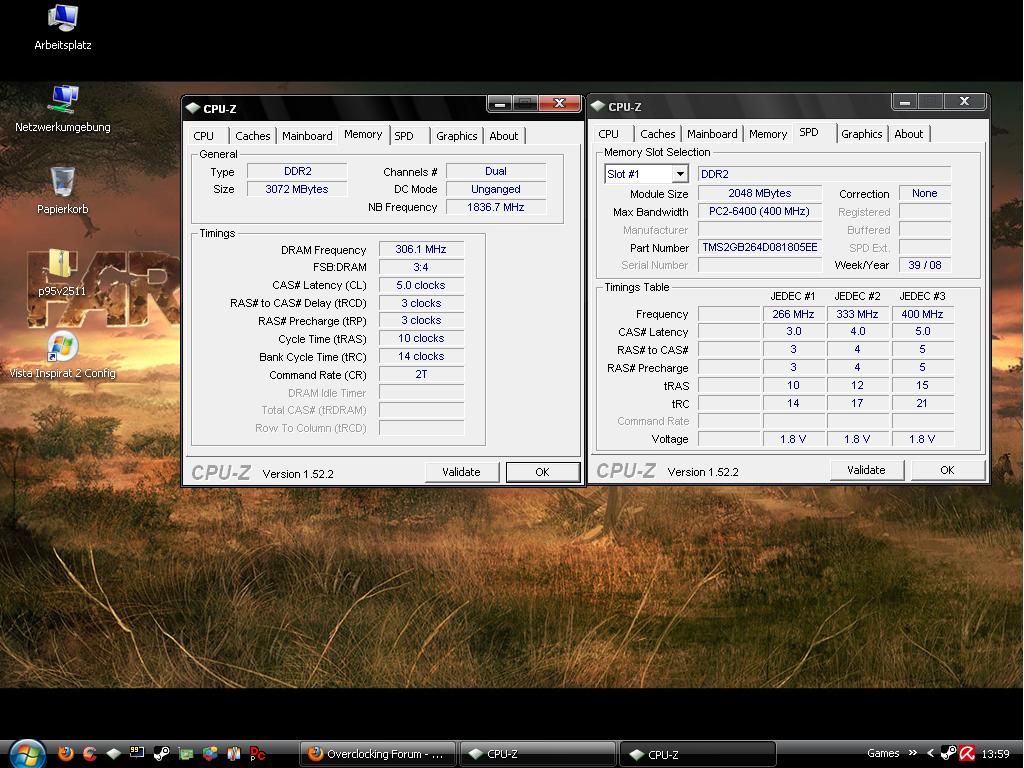The image size is (1024, 768).
Task: Click the Start orb button
Action: 26,753
